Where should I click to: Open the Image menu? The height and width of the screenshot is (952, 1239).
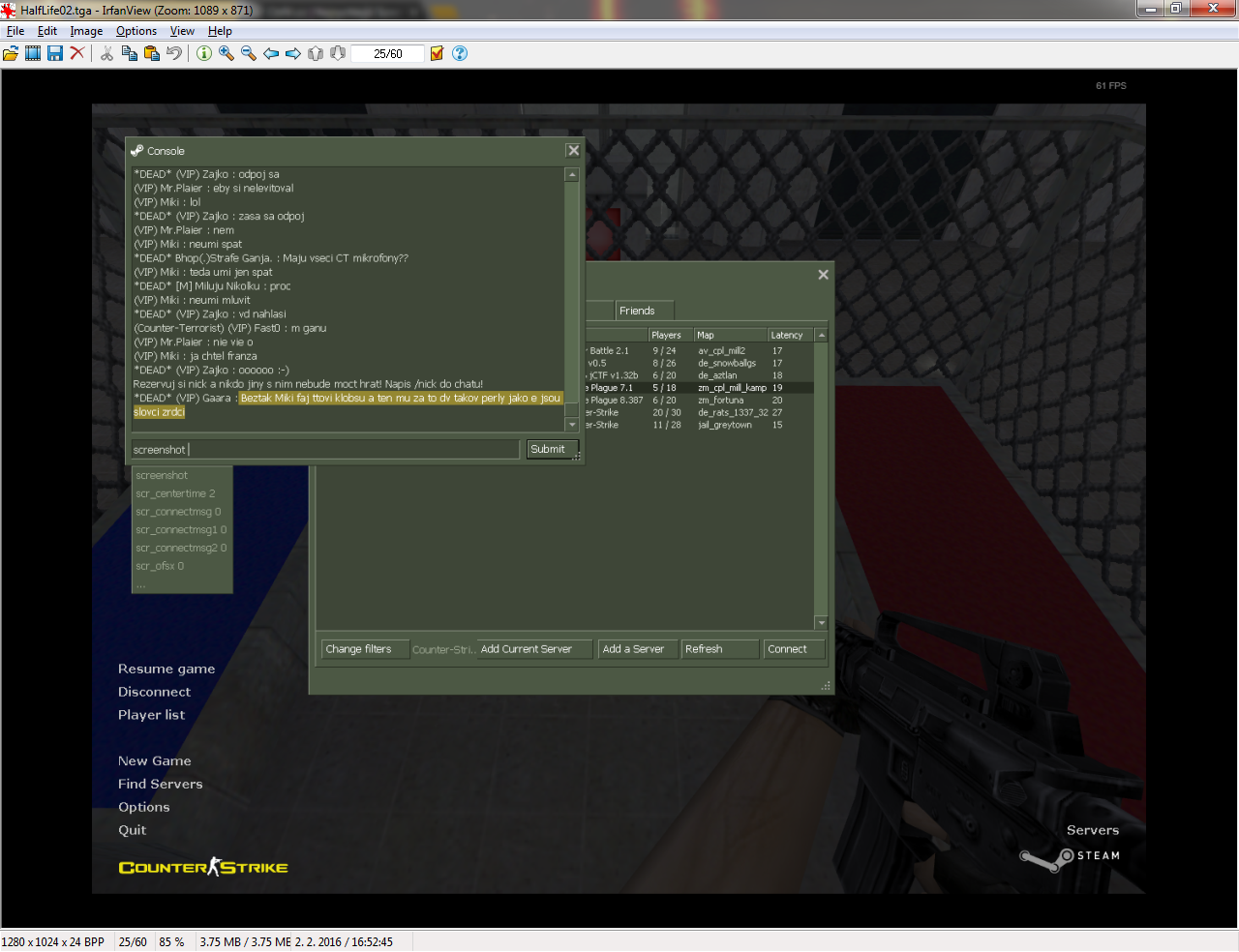tap(86, 30)
